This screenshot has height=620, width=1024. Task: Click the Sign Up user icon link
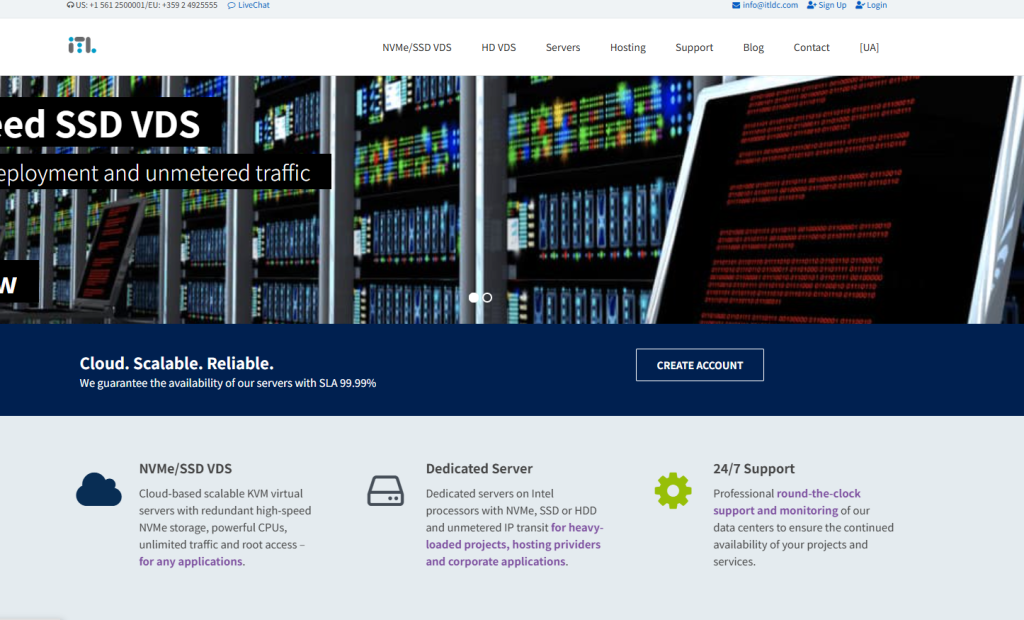coord(826,5)
